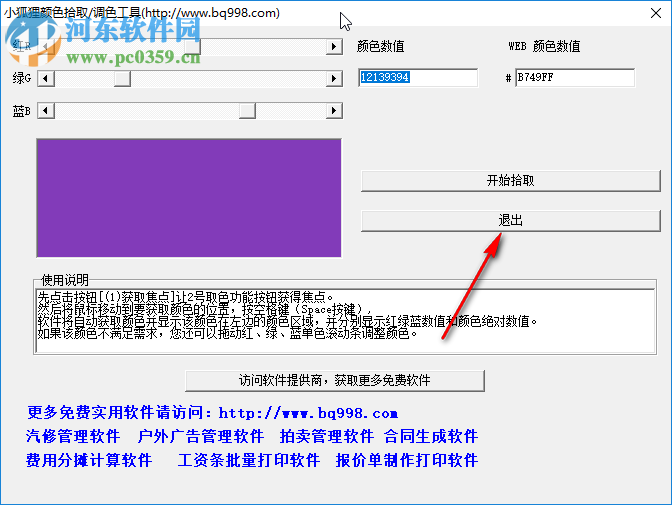Click the 颜色数值 field showing 12139394
672x505 pixels.
tap(418, 78)
